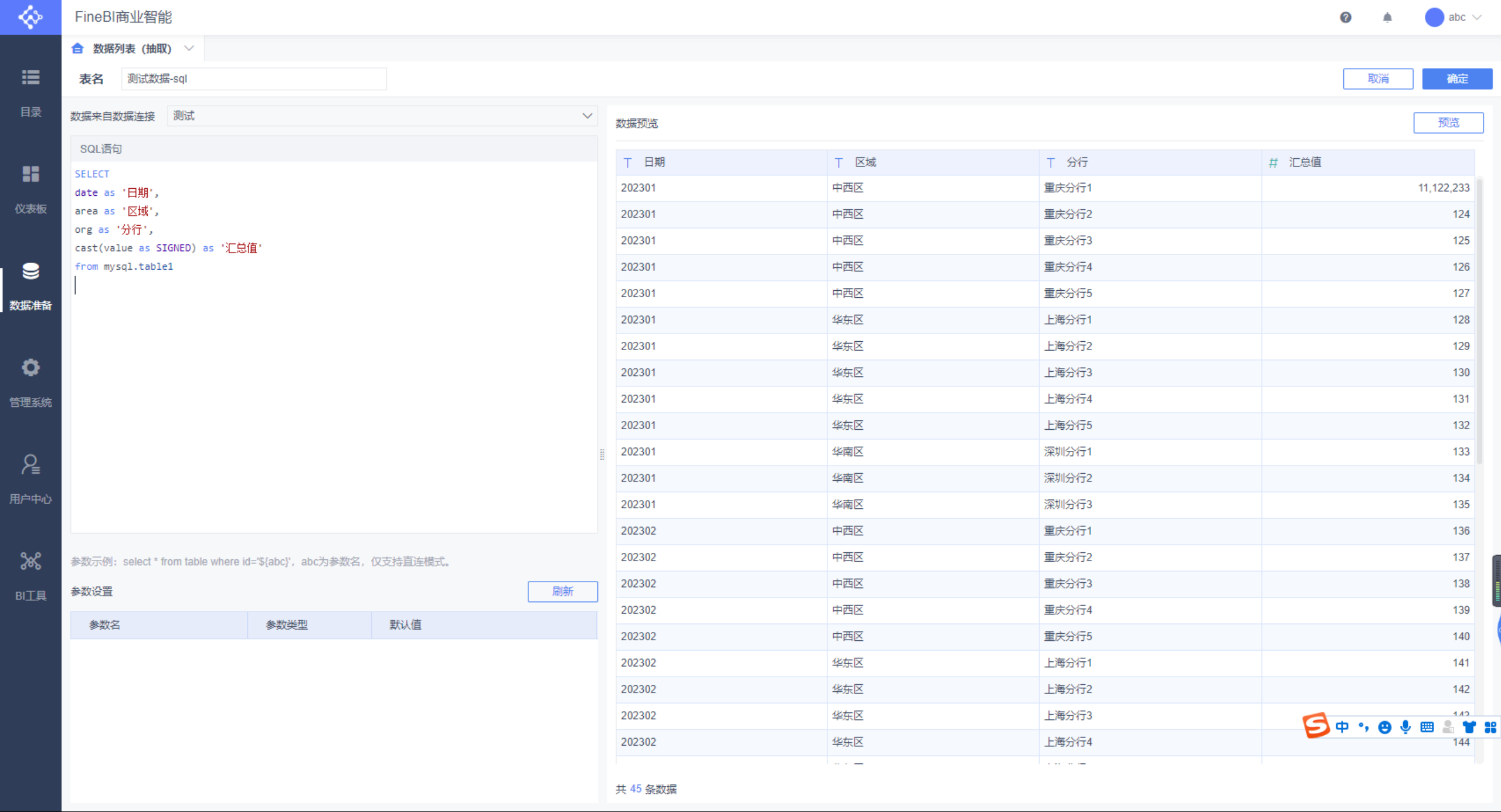Click the data preview vertical scrollbar

(1480, 322)
